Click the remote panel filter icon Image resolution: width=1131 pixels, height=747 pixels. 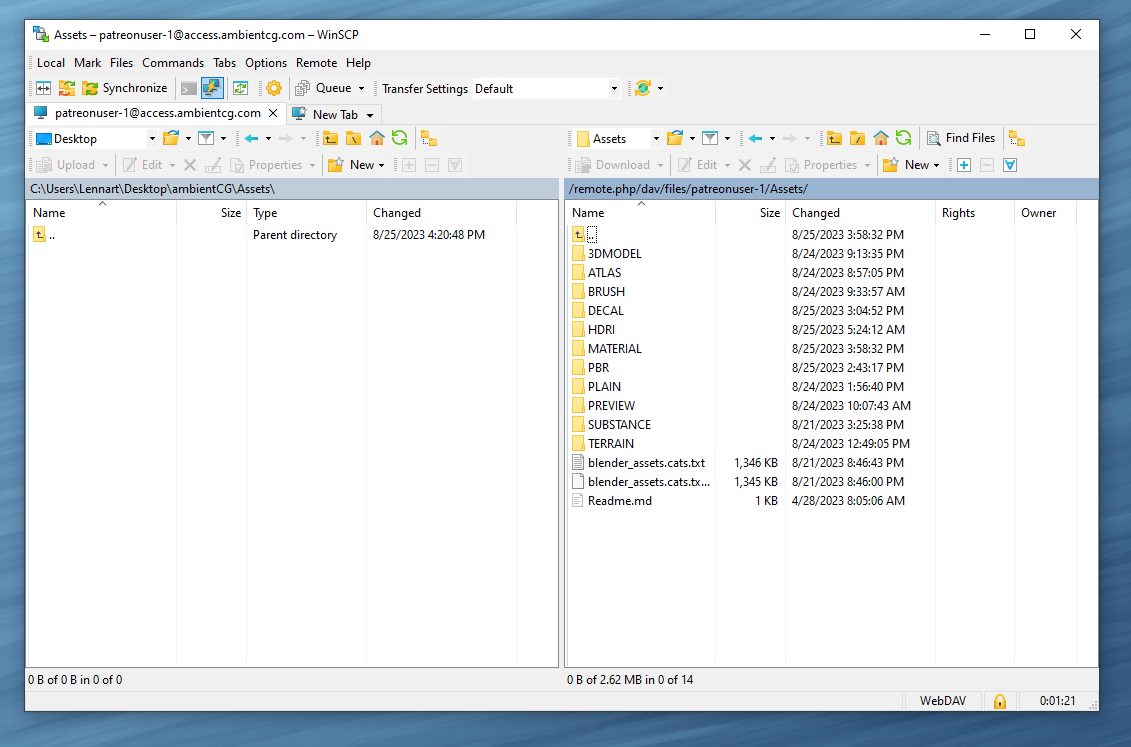point(710,138)
